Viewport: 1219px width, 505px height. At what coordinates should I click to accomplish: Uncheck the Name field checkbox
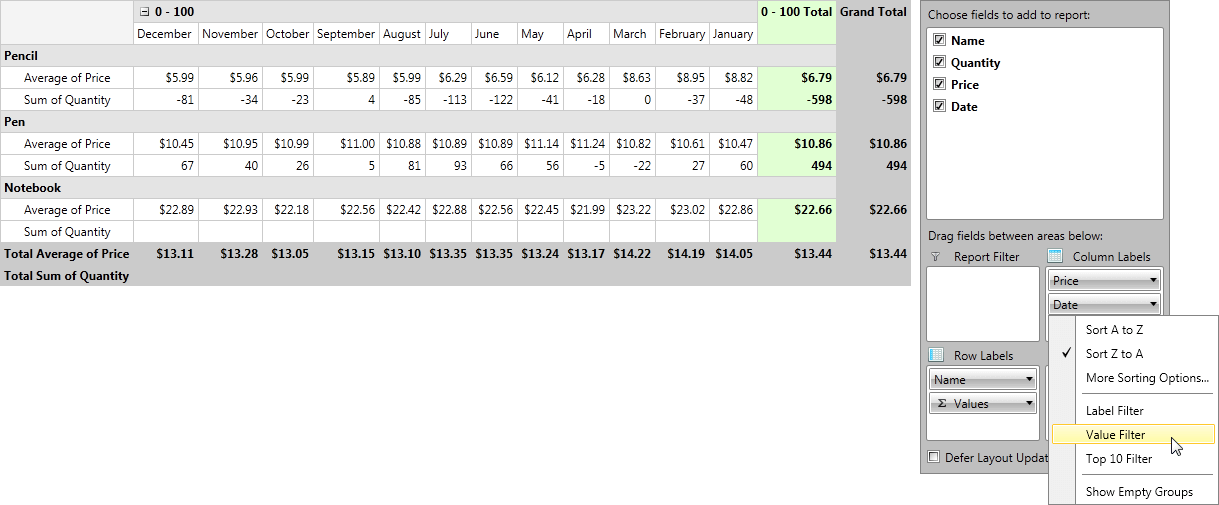click(x=939, y=41)
